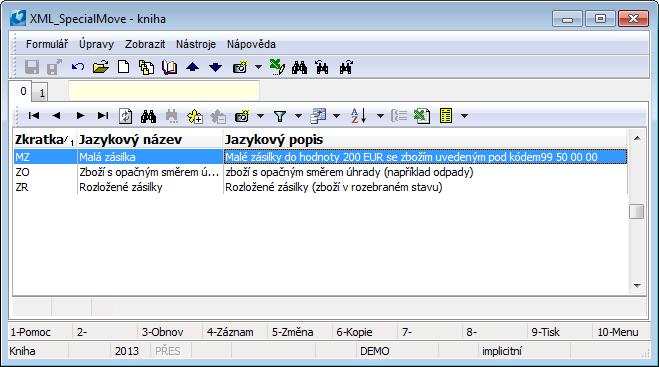Click the vertical scrollbar thumb

point(637,211)
